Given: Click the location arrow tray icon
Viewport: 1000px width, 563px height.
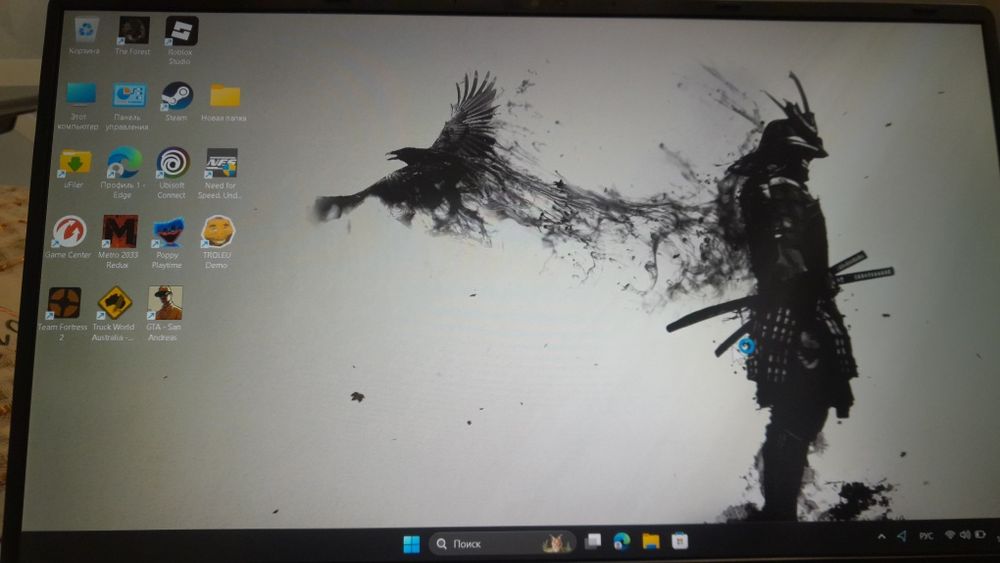Looking at the screenshot, I should coord(902,536).
